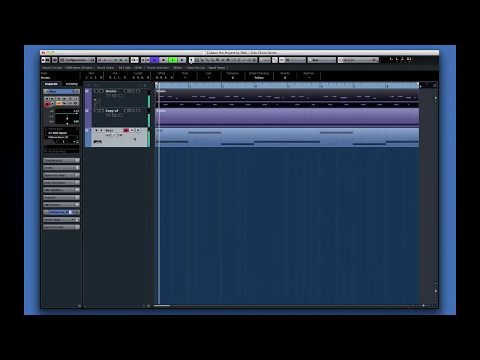Click the End value in the info line

(x=117, y=78)
